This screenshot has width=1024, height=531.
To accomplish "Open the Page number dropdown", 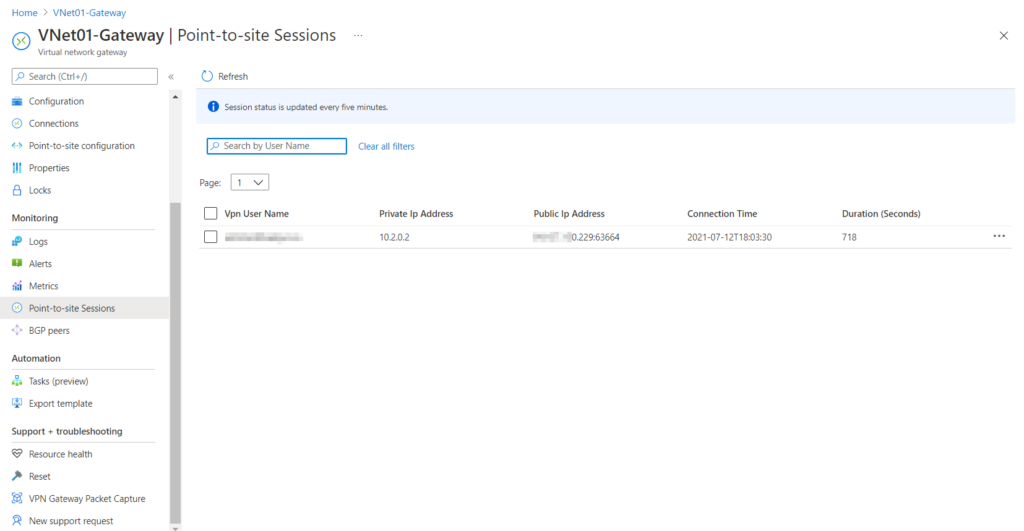I will point(249,183).
